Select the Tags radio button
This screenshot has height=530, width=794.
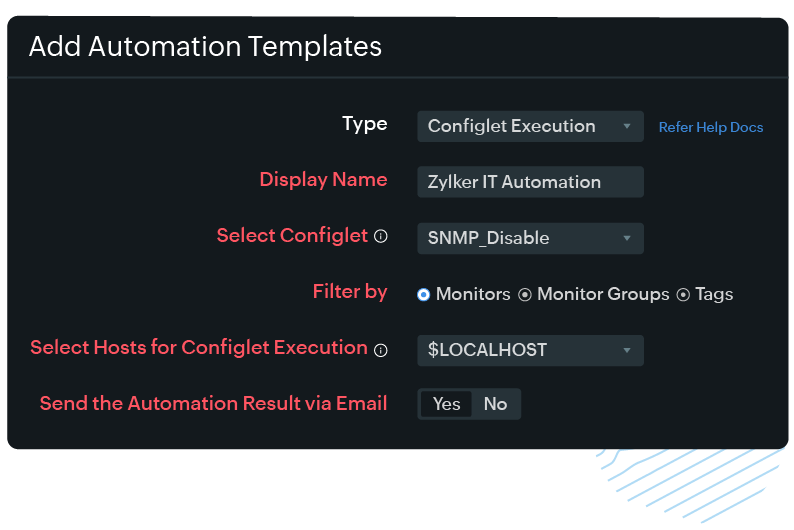[x=684, y=294]
